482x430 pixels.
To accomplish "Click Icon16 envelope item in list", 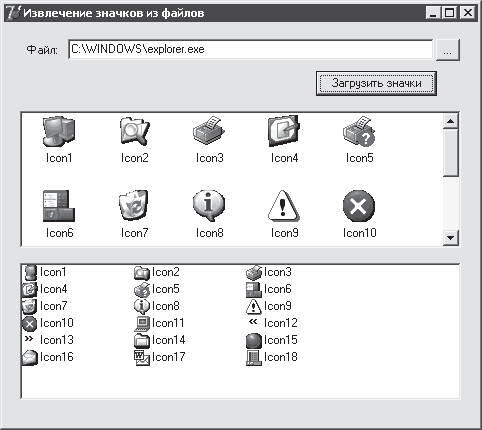I will pos(48,357).
